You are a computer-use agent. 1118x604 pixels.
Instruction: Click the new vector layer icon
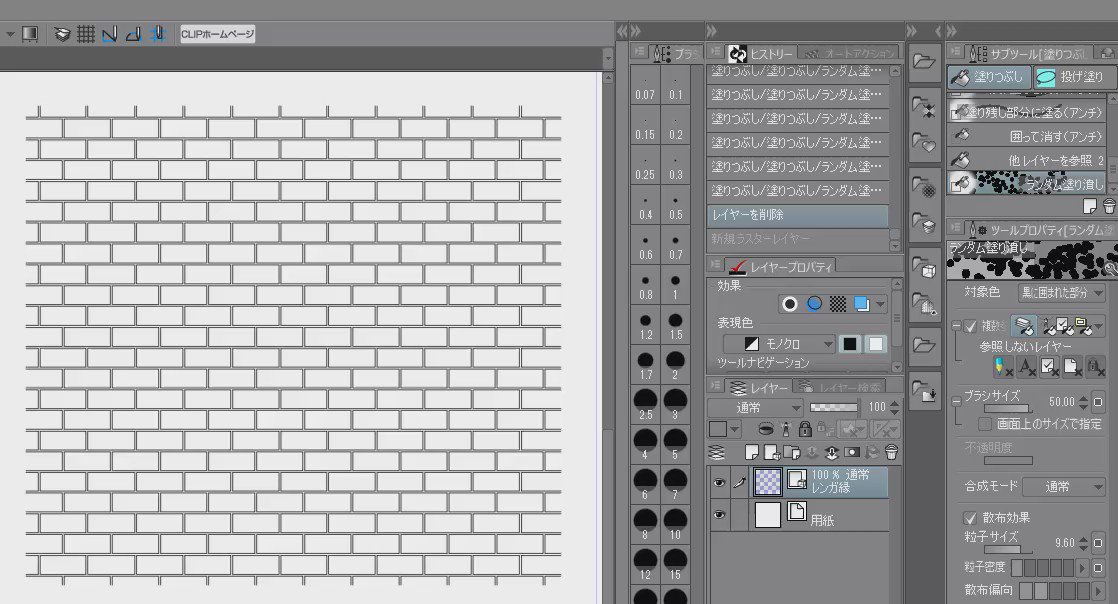click(x=772, y=452)
